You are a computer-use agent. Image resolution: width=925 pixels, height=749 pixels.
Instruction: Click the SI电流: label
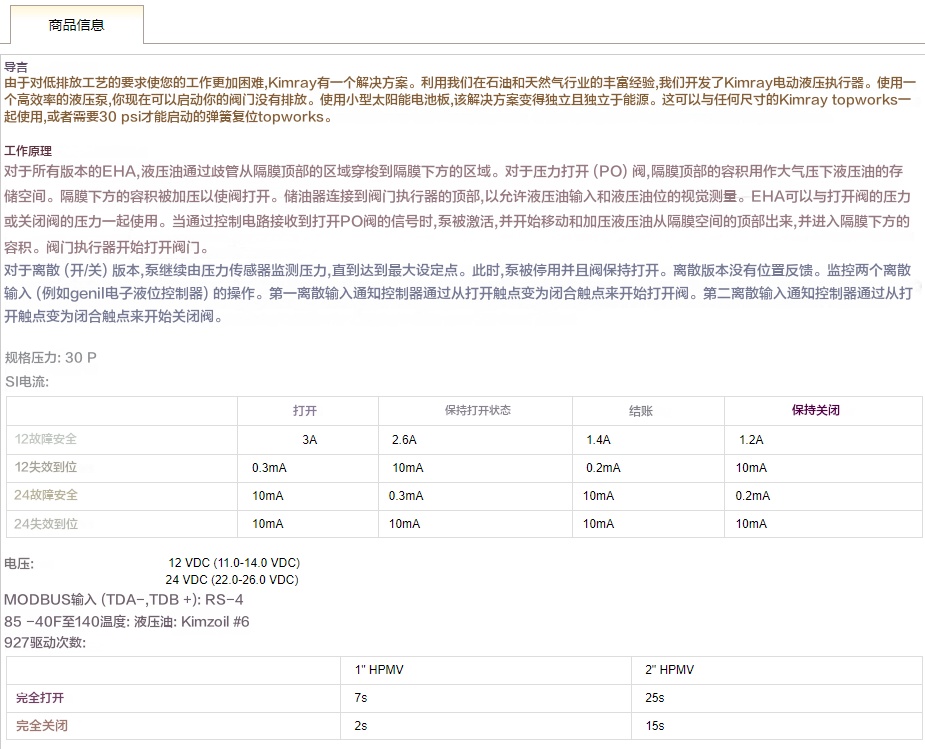click(x=27, y=382)
